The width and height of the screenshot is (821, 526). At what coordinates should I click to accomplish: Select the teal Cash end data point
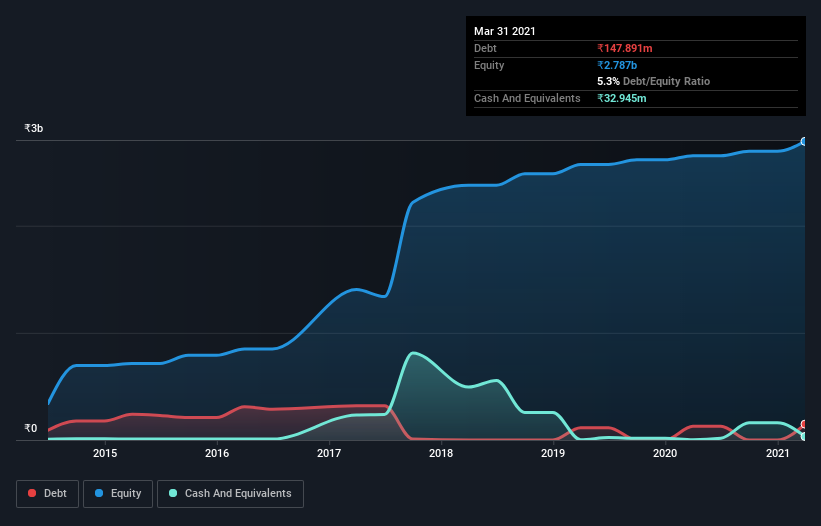tap(804, 436)
